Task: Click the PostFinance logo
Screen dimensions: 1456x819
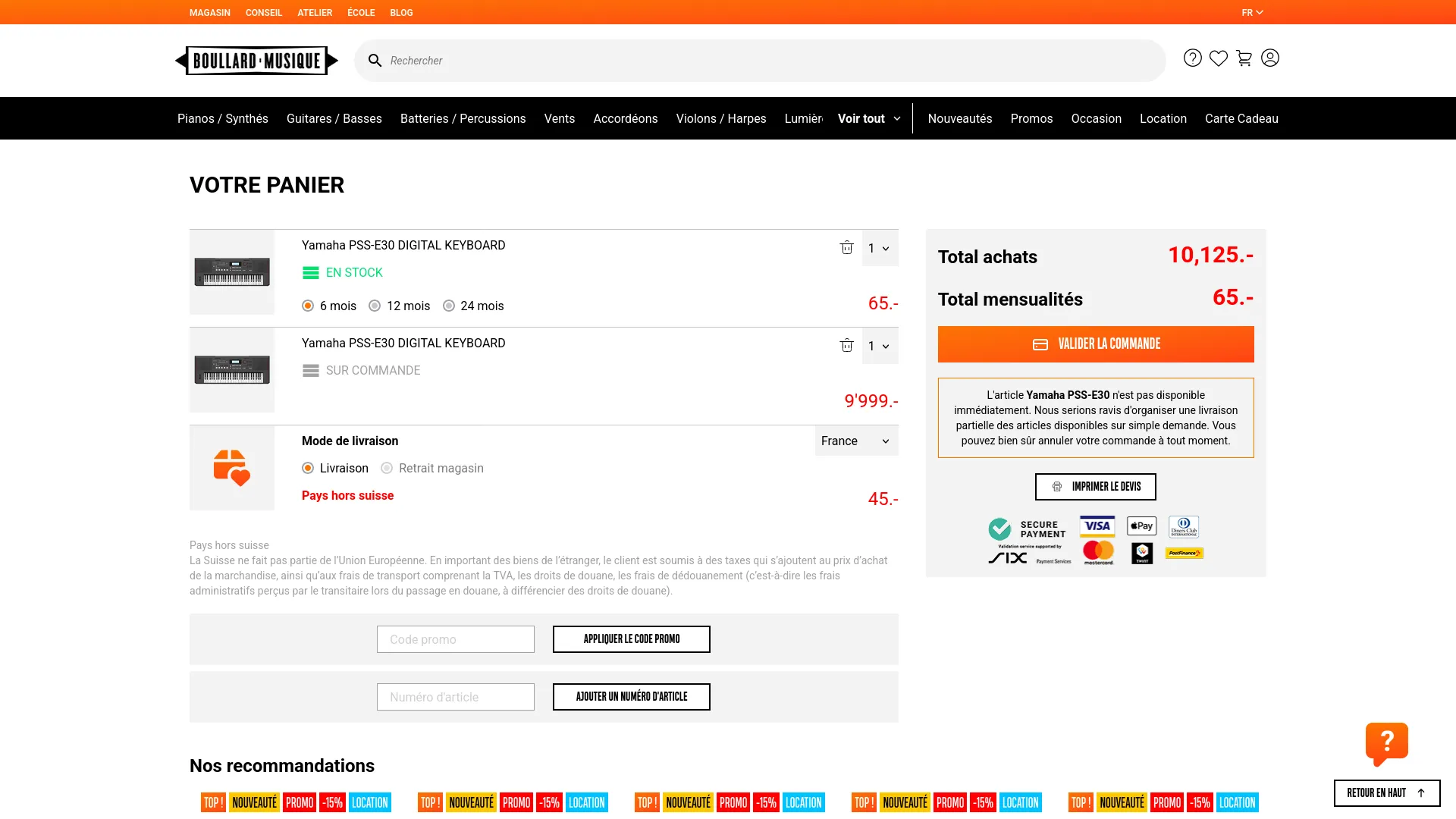Action: 1185,554
